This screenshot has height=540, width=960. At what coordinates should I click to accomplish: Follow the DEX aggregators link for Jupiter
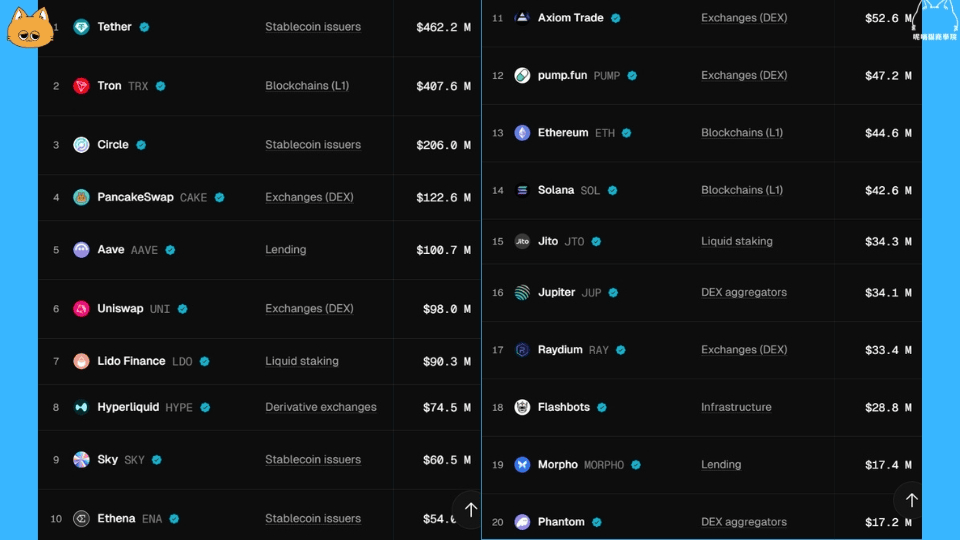tap(743, 293)
